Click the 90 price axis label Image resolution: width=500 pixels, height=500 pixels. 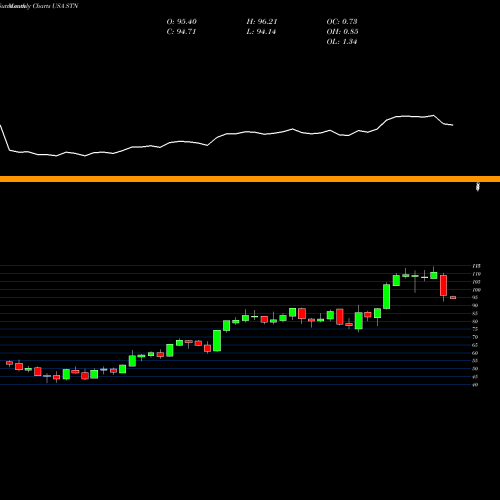pos(475,306)
